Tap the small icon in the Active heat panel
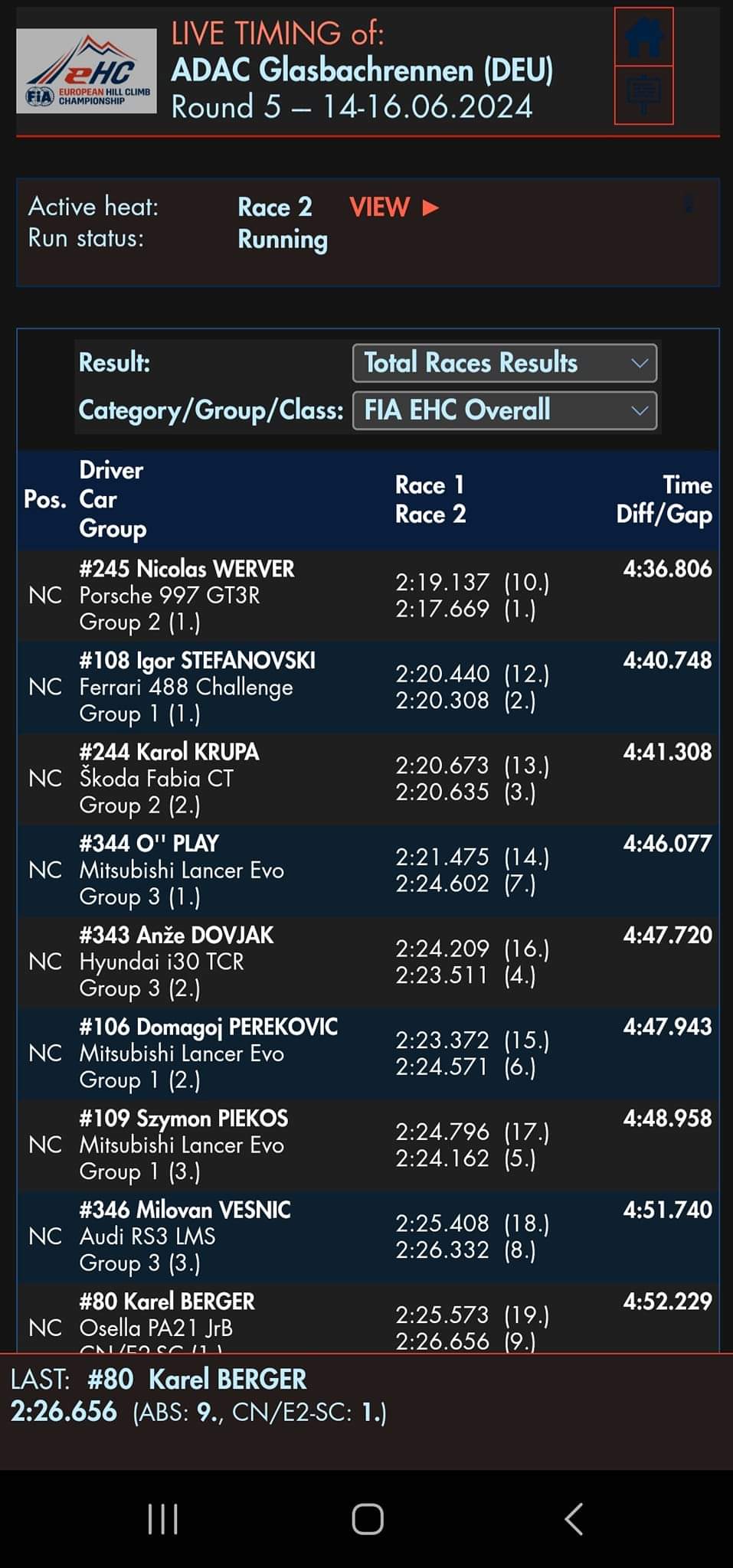This screenshot has width=733, height=1568. tap(688, 204)
